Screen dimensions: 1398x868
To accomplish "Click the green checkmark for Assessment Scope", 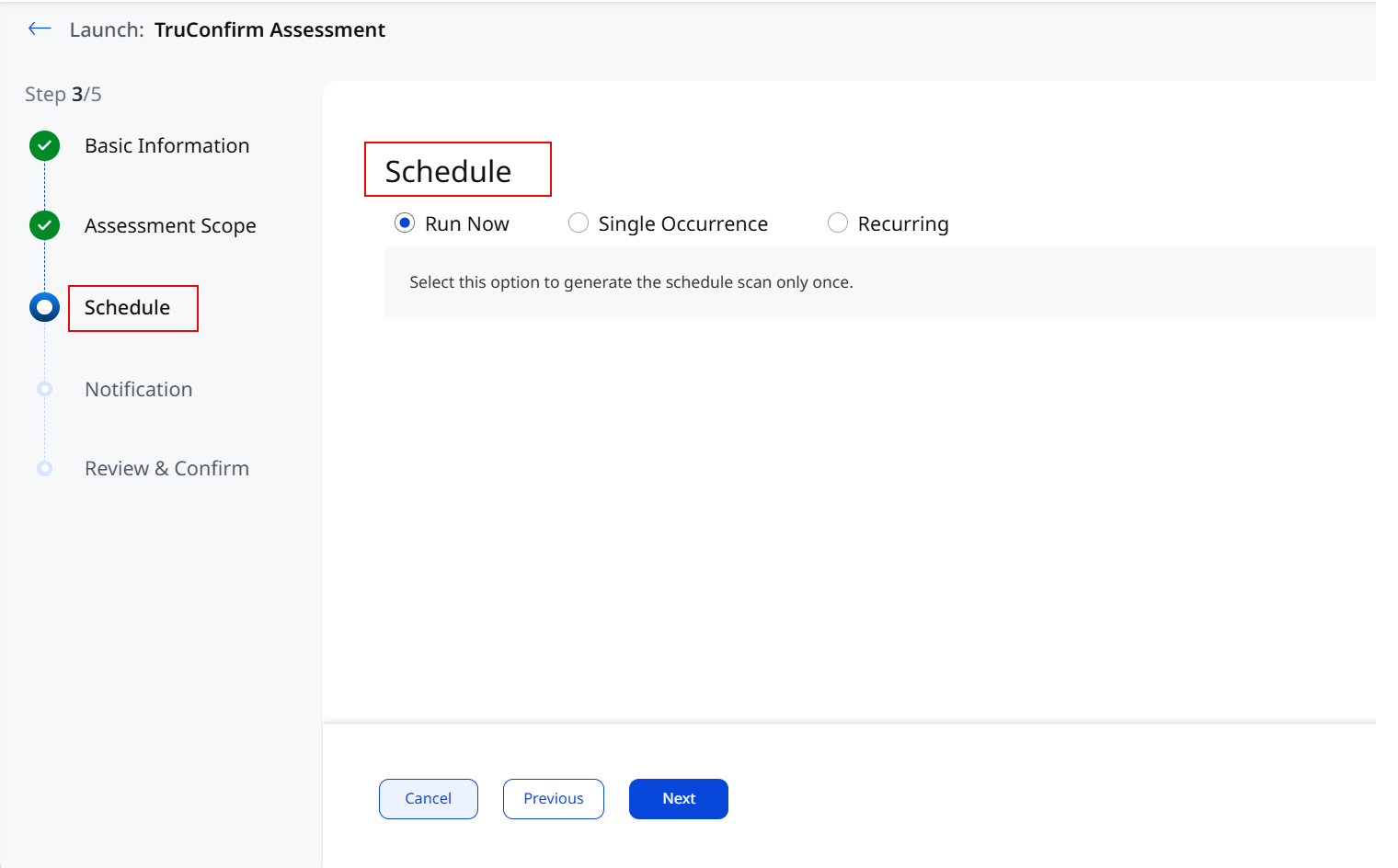I will point(44,225).
